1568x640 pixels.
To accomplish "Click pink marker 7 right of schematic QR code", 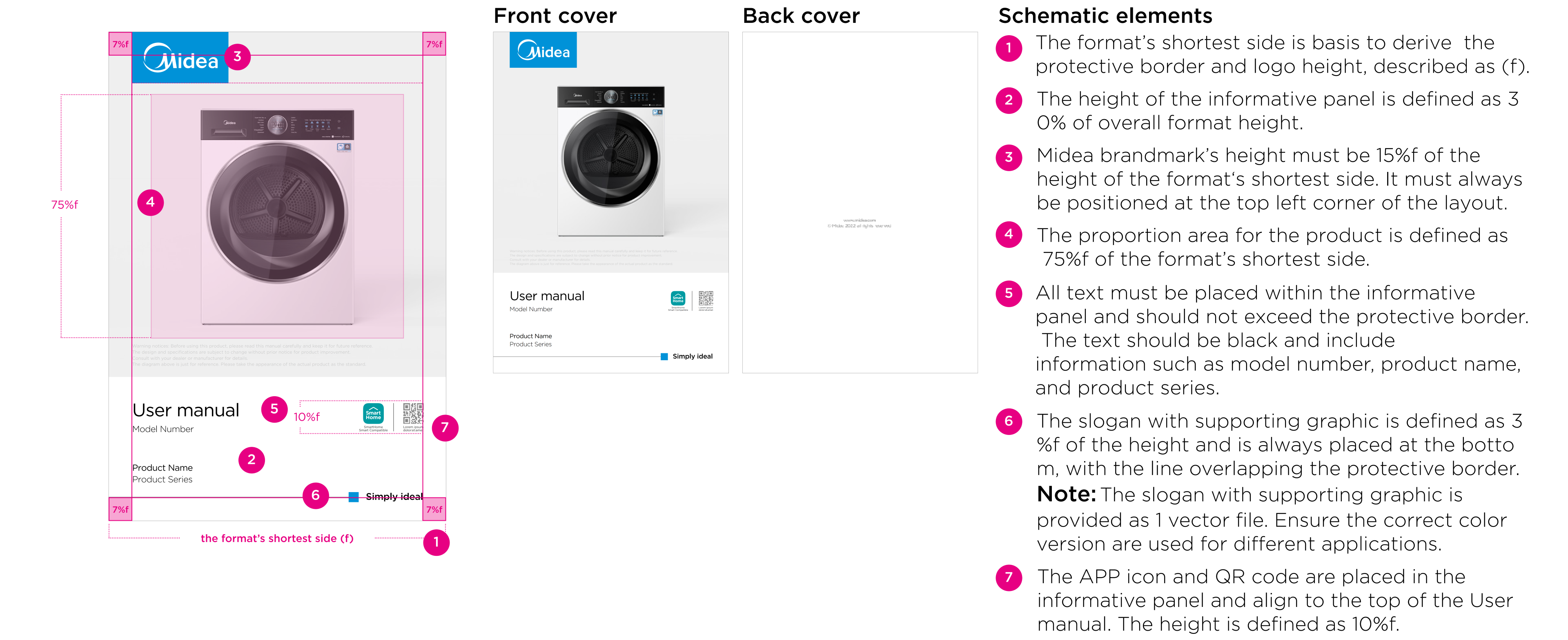I will (x=445, y=428).
